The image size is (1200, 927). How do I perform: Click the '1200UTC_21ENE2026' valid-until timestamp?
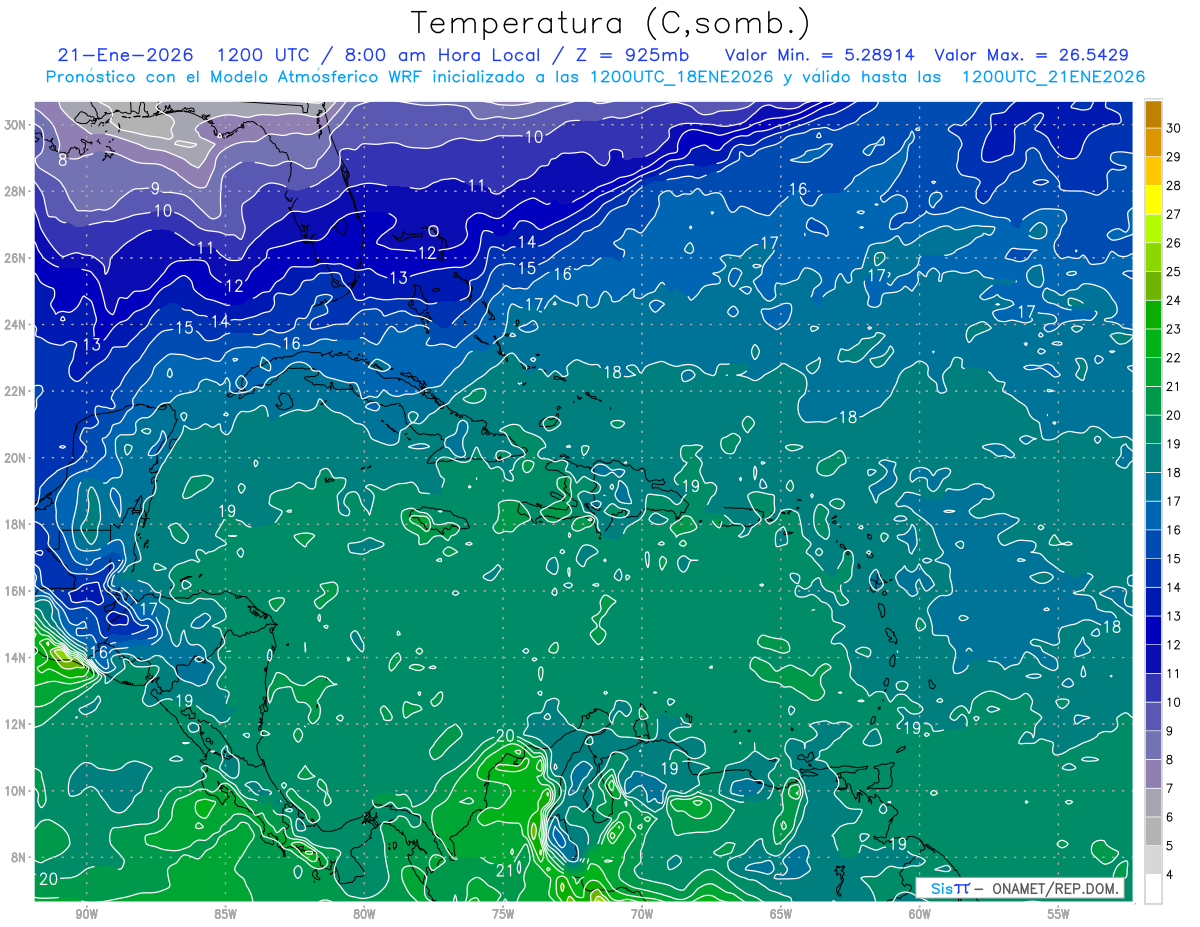(x=1053, y=77)
